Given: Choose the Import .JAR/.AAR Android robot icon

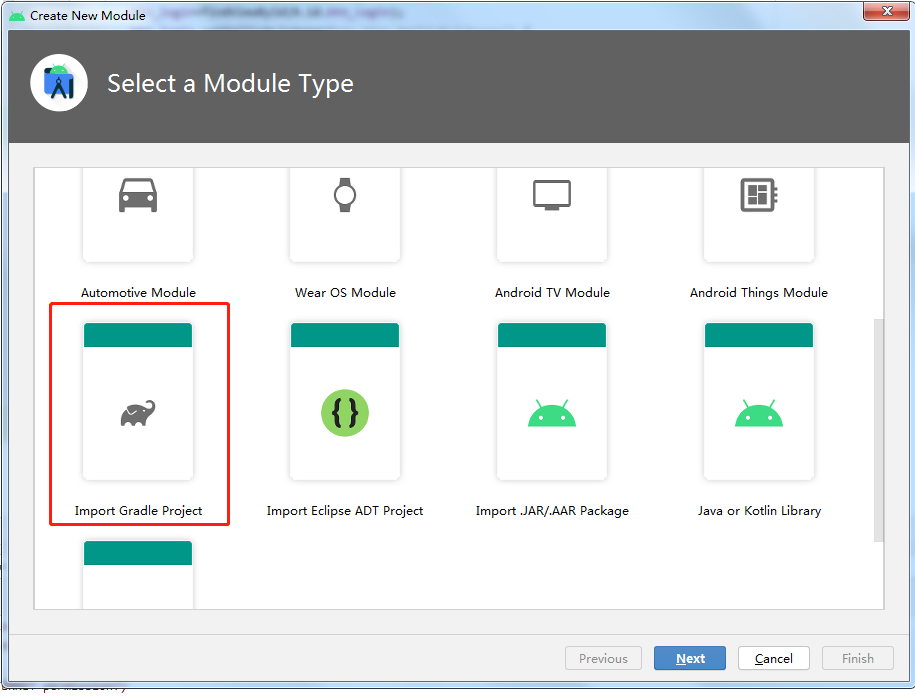Looking at the screenshot, I should click(552, 413).
